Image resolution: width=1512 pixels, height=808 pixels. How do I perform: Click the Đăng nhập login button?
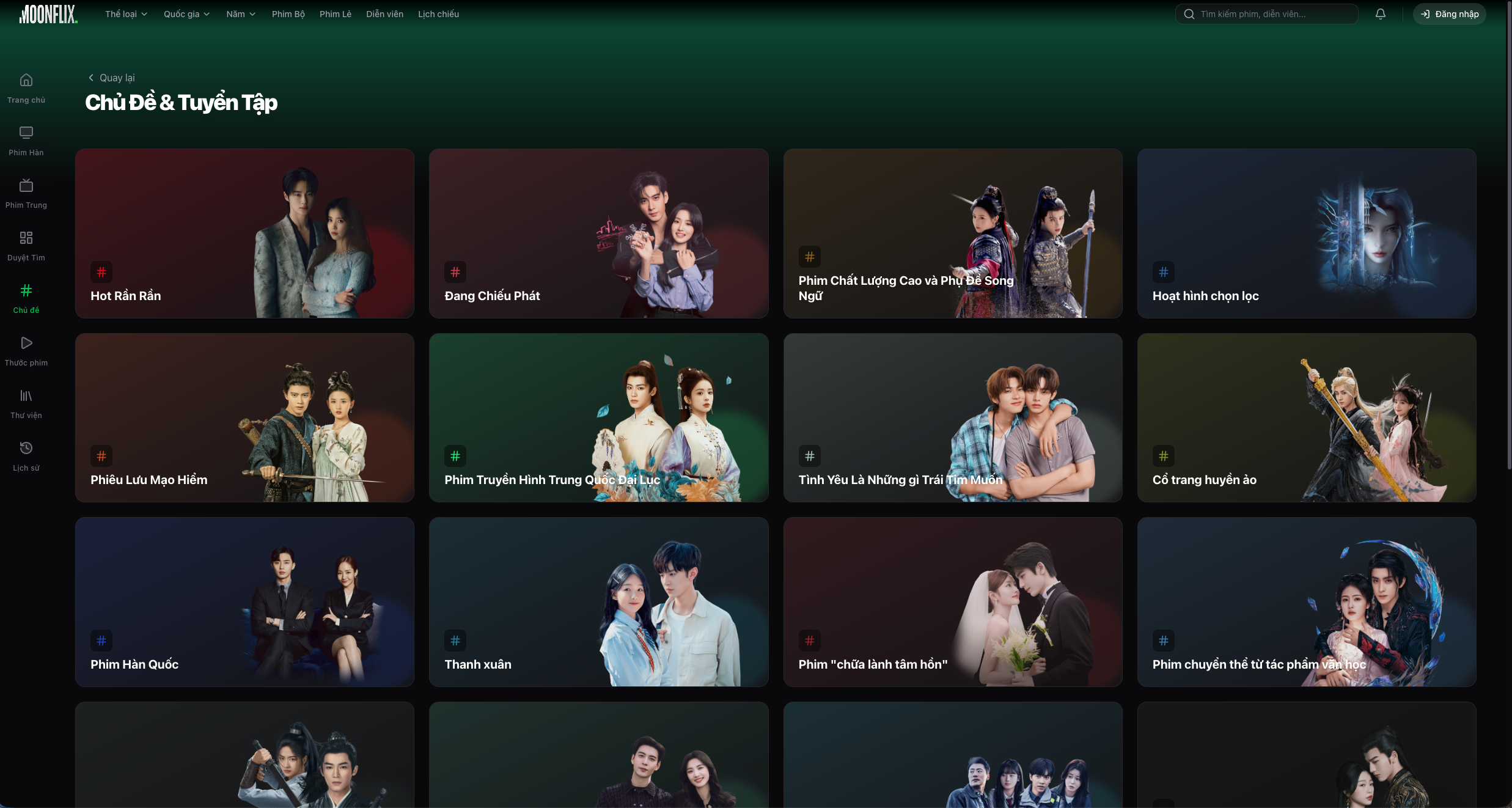[1450, 14]
